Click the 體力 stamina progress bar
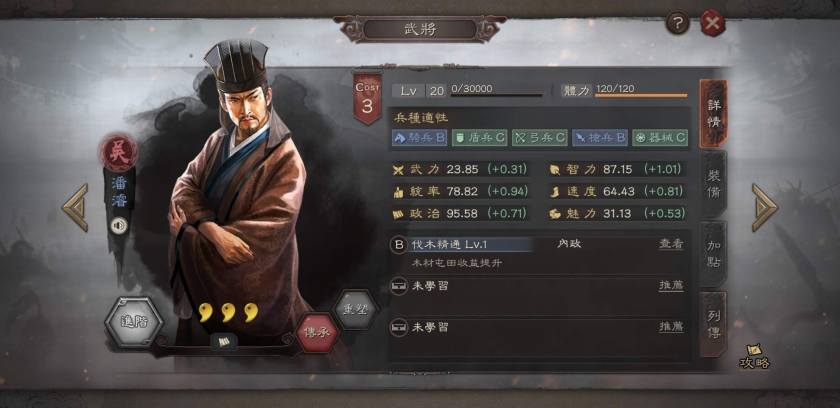The image size is (840, 408). (641, 96)
